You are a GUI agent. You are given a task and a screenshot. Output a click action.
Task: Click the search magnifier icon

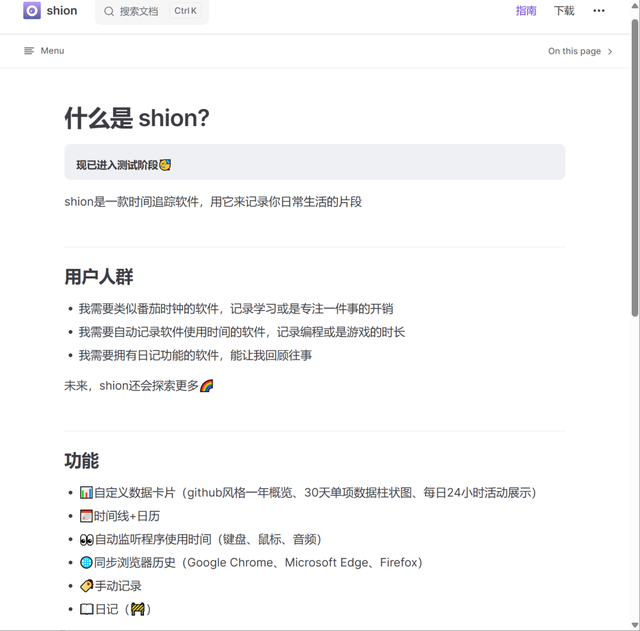pos(109,11)
